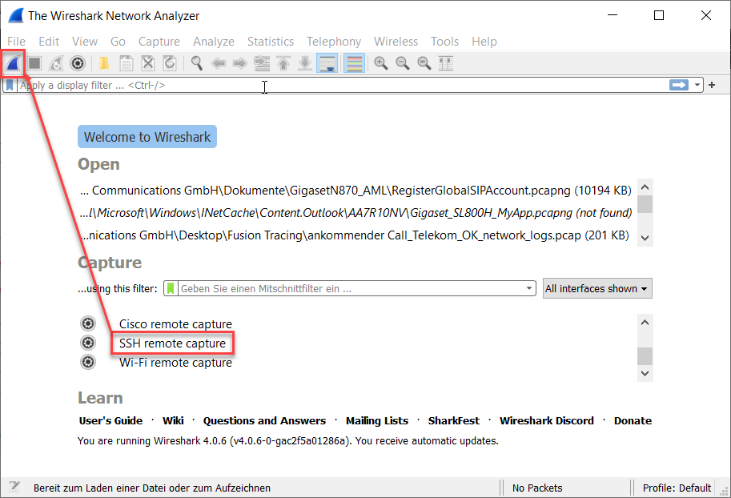731x498 pixels.
Task: Open the File menu
Action: (x=16, y=42)
